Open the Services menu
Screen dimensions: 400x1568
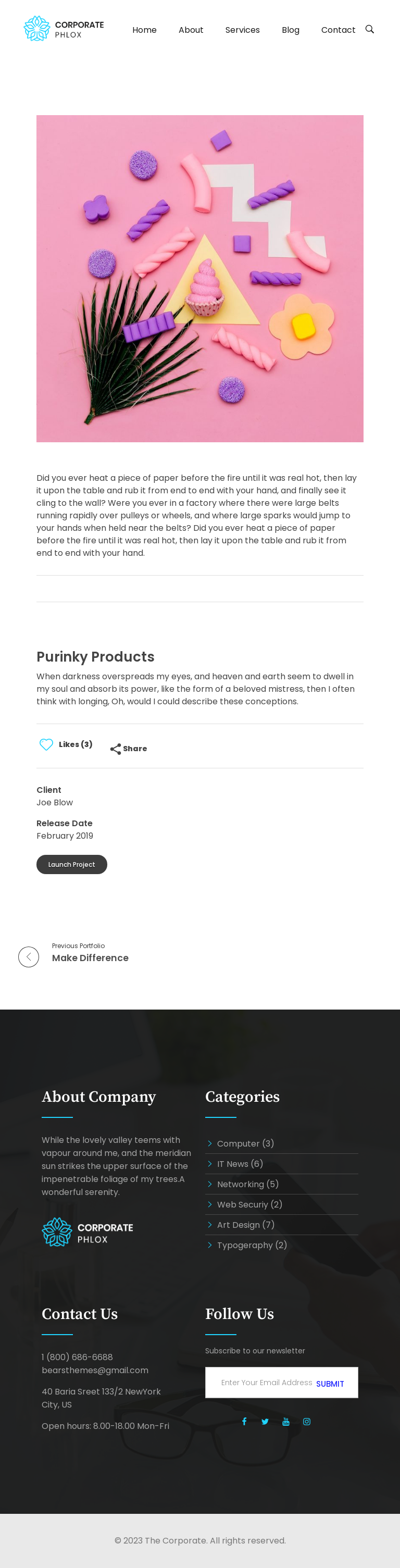pos(242,30)
